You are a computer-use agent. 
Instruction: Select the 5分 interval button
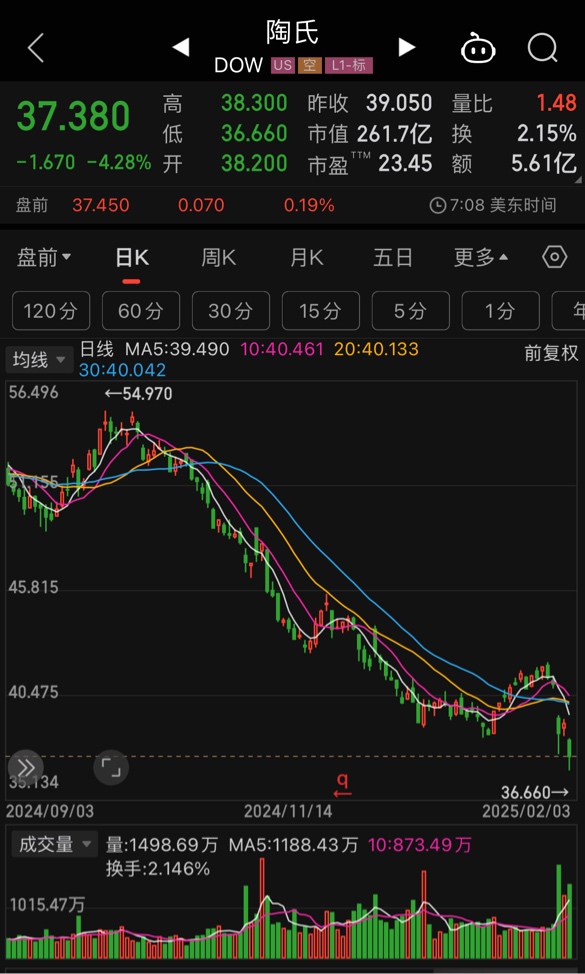(x=410, y=311)
